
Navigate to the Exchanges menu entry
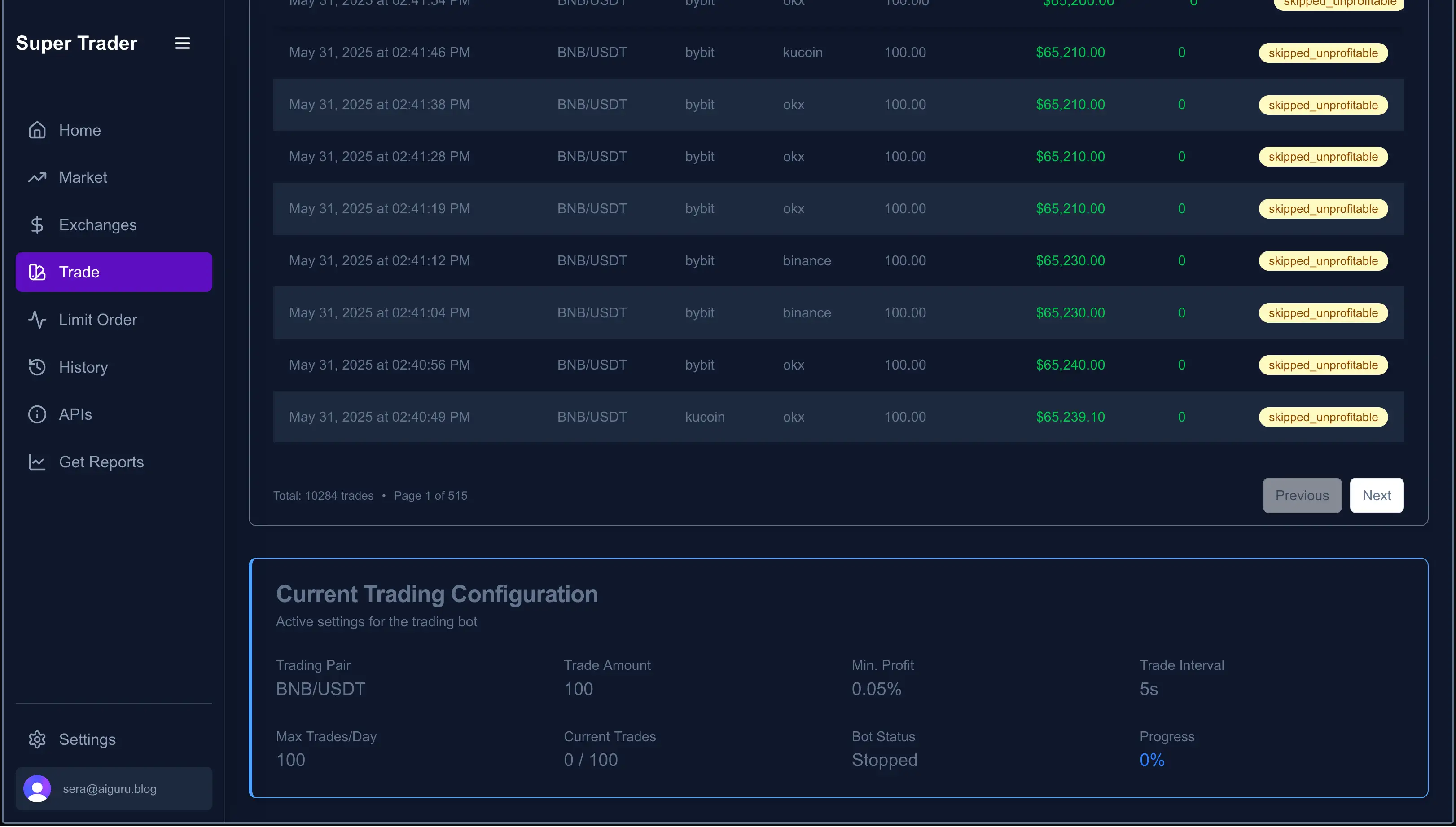(98, 225)
